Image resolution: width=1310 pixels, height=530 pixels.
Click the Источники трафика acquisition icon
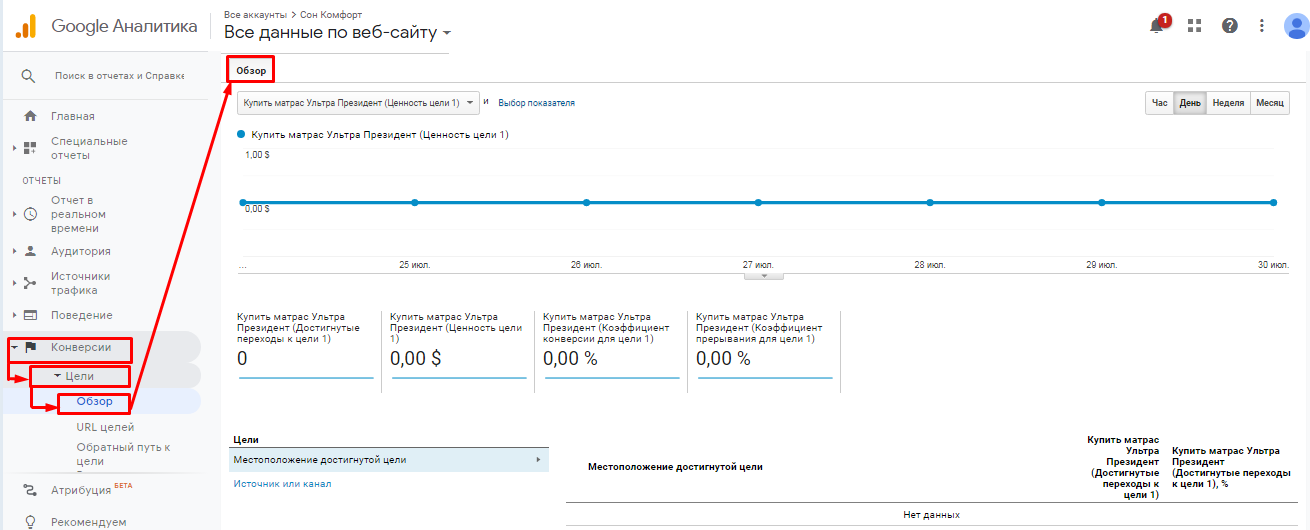click(30, 283)
